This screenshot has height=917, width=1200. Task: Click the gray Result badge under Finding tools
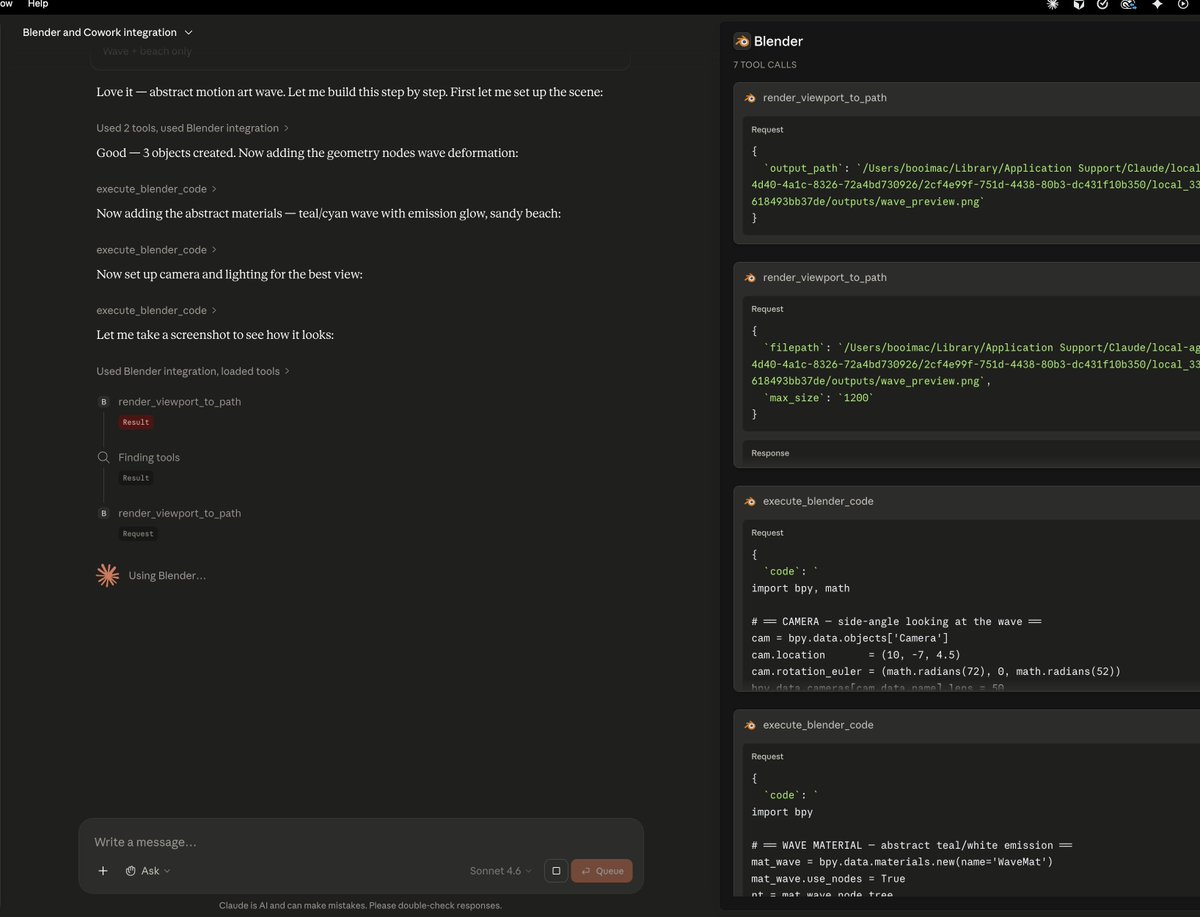[x=136, y=478]
